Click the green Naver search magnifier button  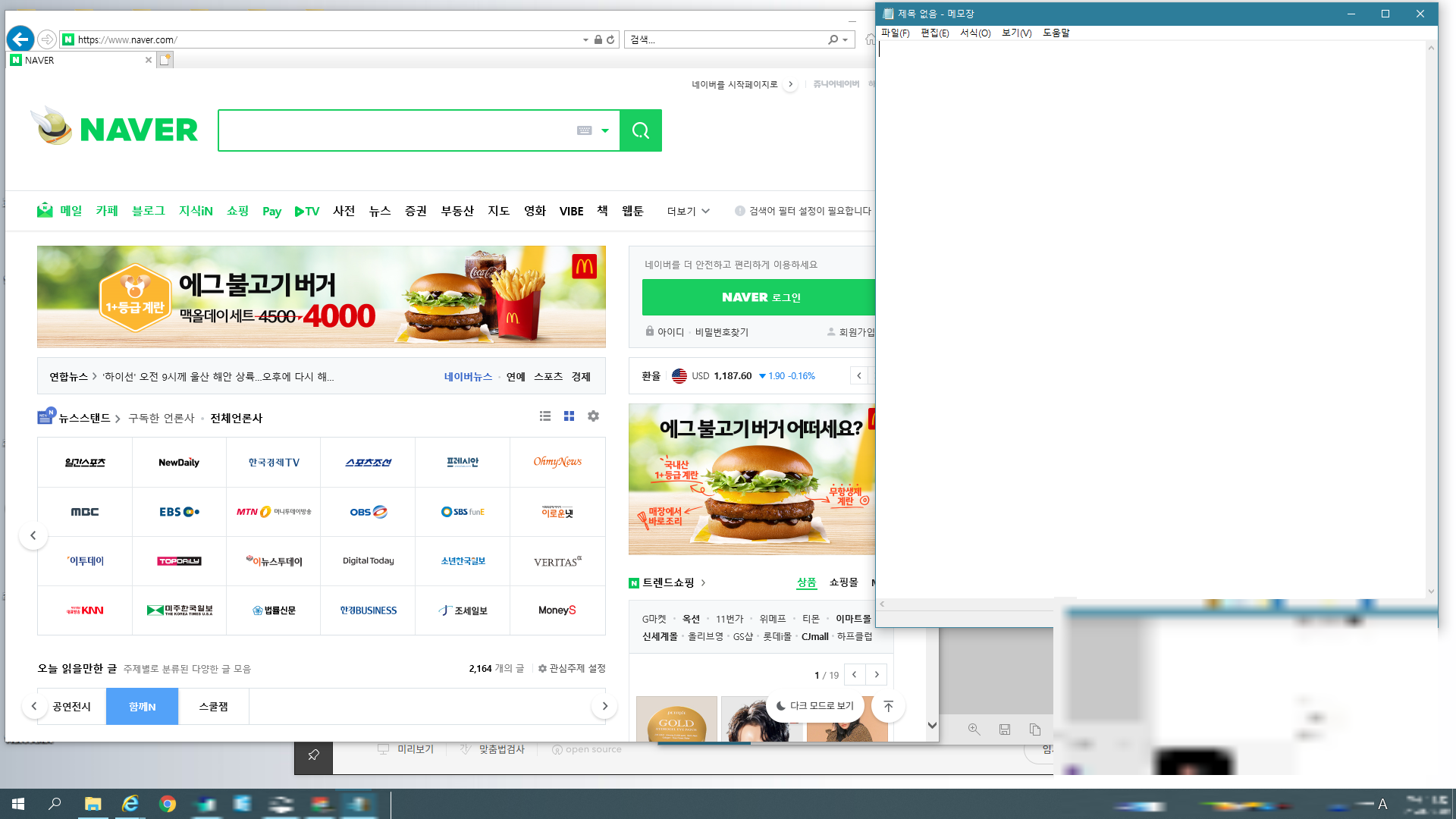(x=640, y=130)
